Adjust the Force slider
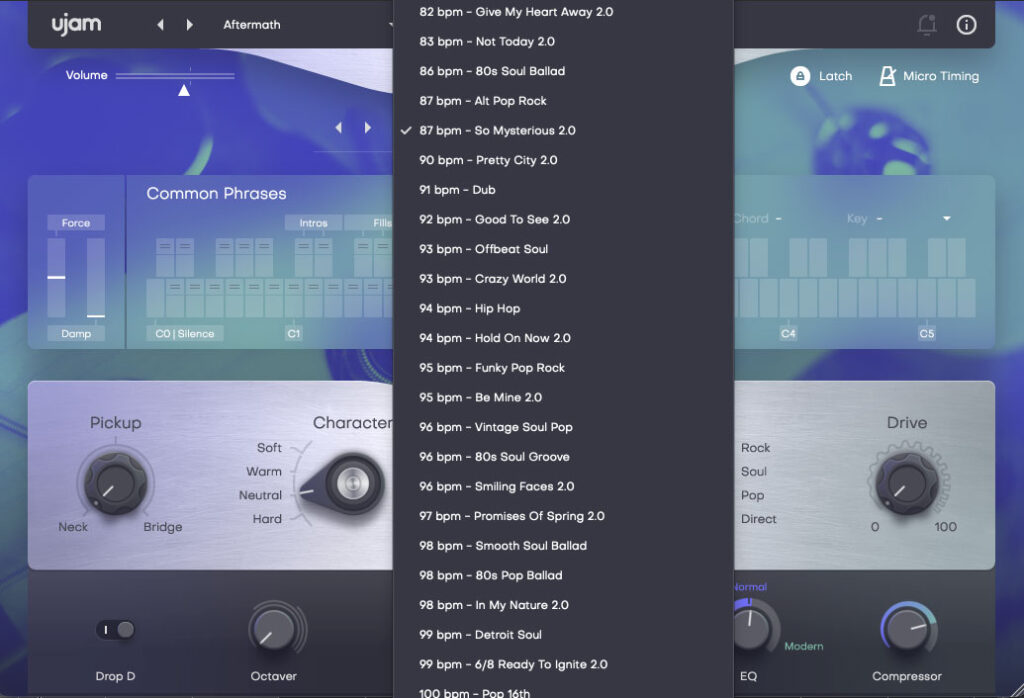This screenshot has height=698, width=1024. point(56,278)
